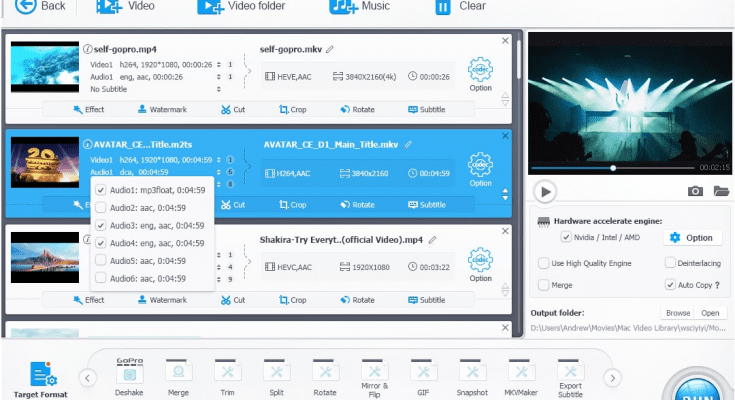Screen dimensions: 735x400
Task: Click the Browse output folder button
Action: (x=678, y=312)
